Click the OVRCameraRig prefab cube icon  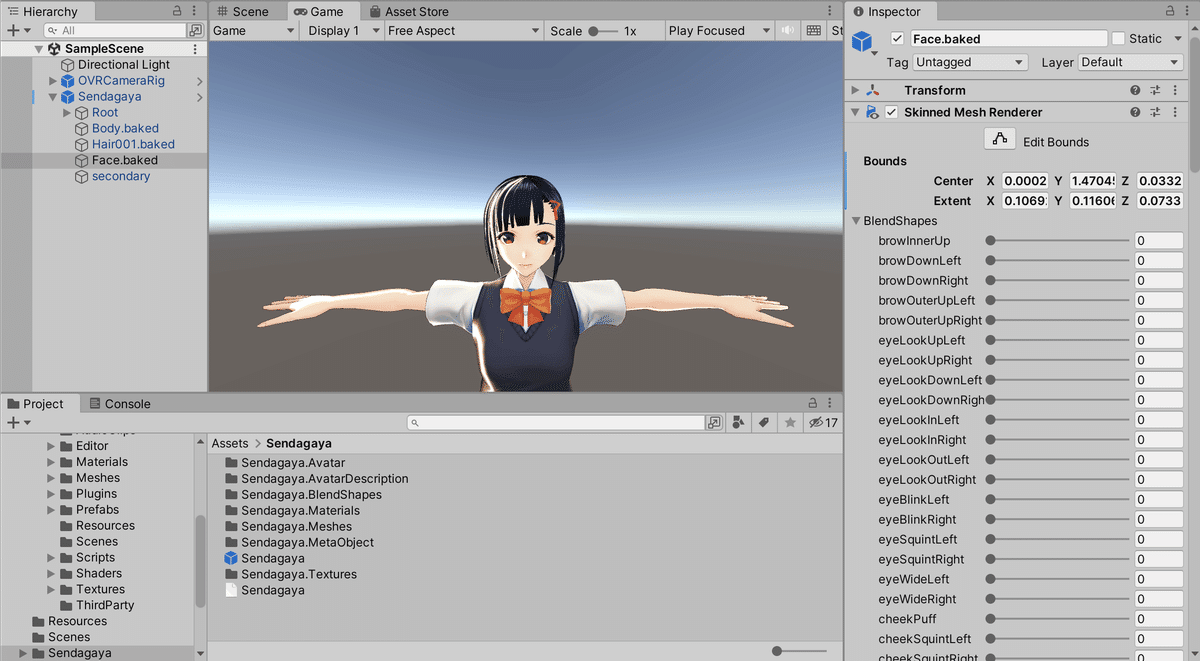pos(68,81)
